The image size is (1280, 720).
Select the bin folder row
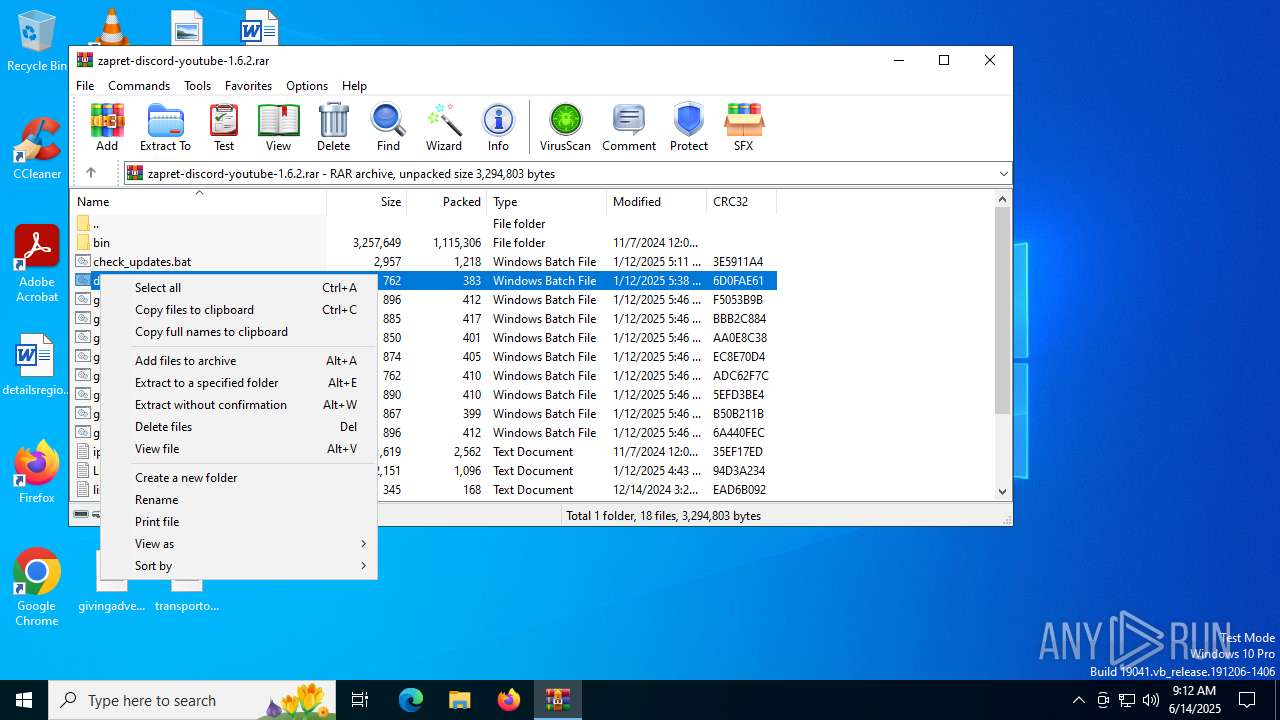coord(424,243)
